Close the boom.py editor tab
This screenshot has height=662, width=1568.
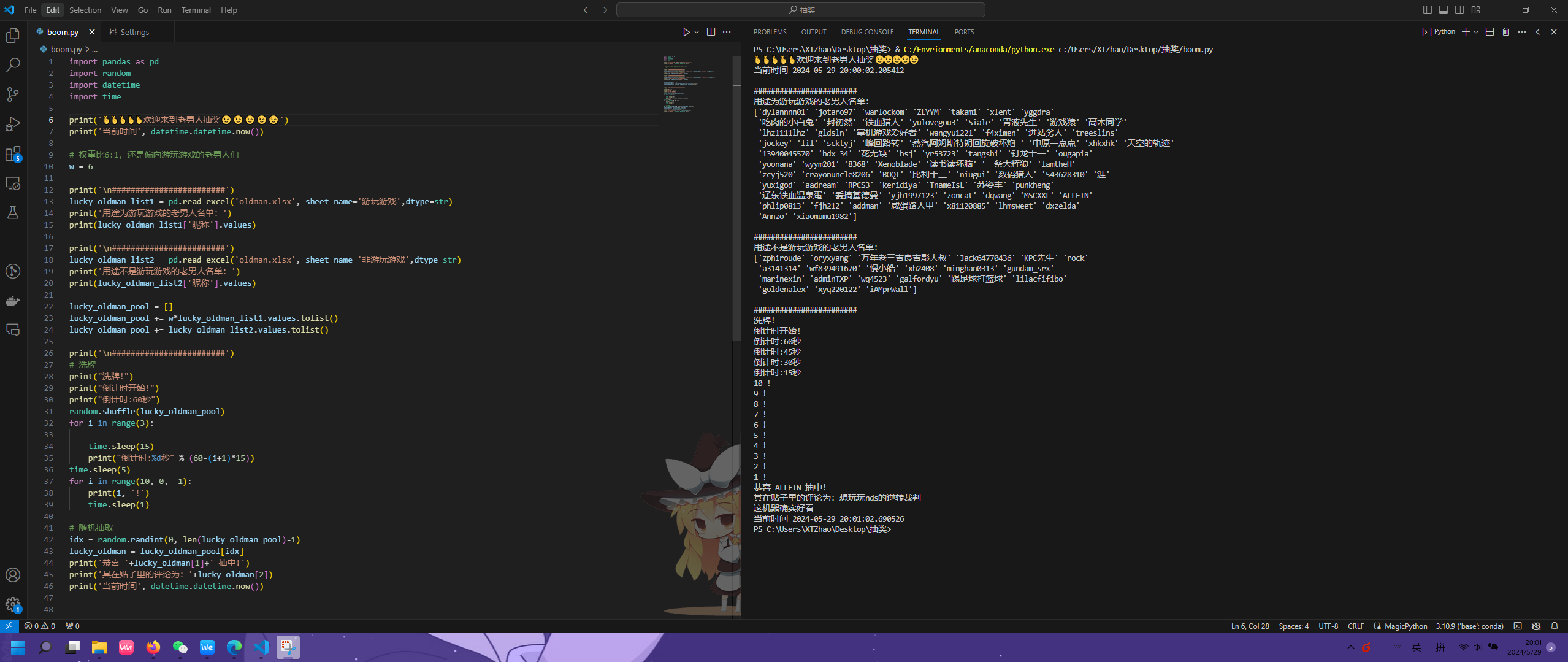coord(92,32)
